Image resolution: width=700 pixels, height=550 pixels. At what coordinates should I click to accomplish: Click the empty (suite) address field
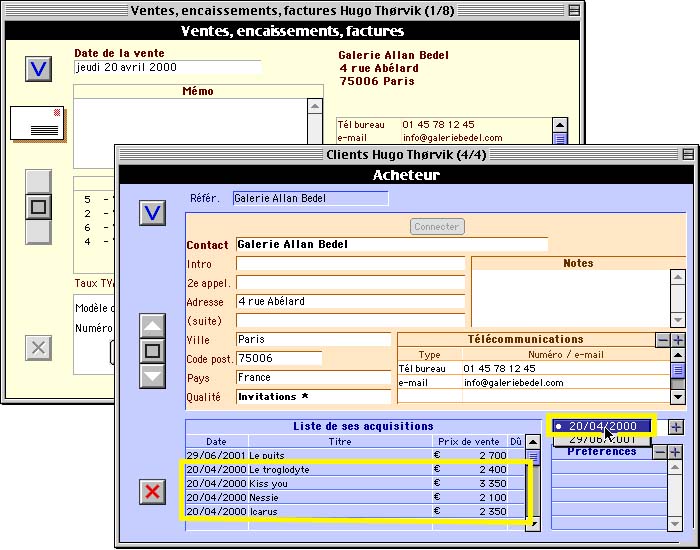coord(350,321)
